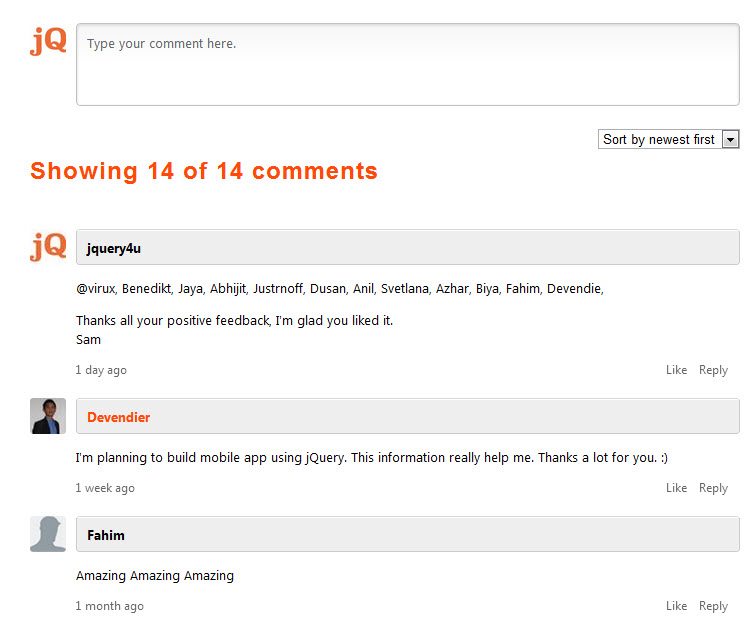
Task: Reply to Devendier's comment
Action: coord(713,488)
